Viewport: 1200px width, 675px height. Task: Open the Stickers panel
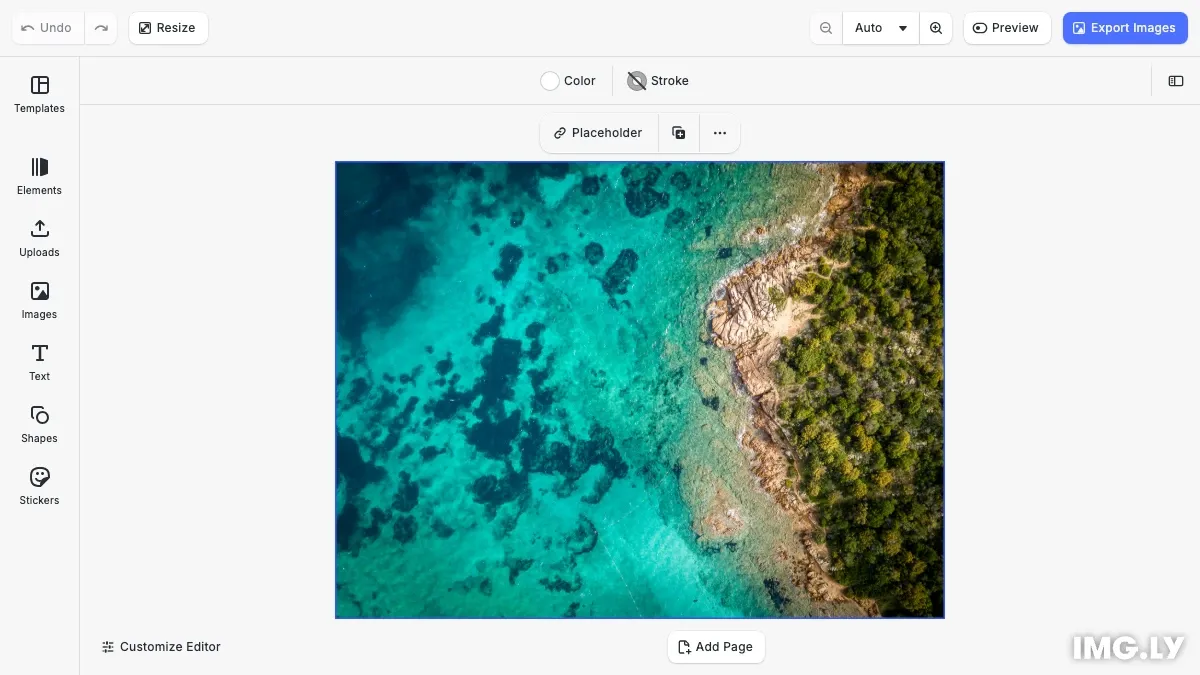point(39,486)
